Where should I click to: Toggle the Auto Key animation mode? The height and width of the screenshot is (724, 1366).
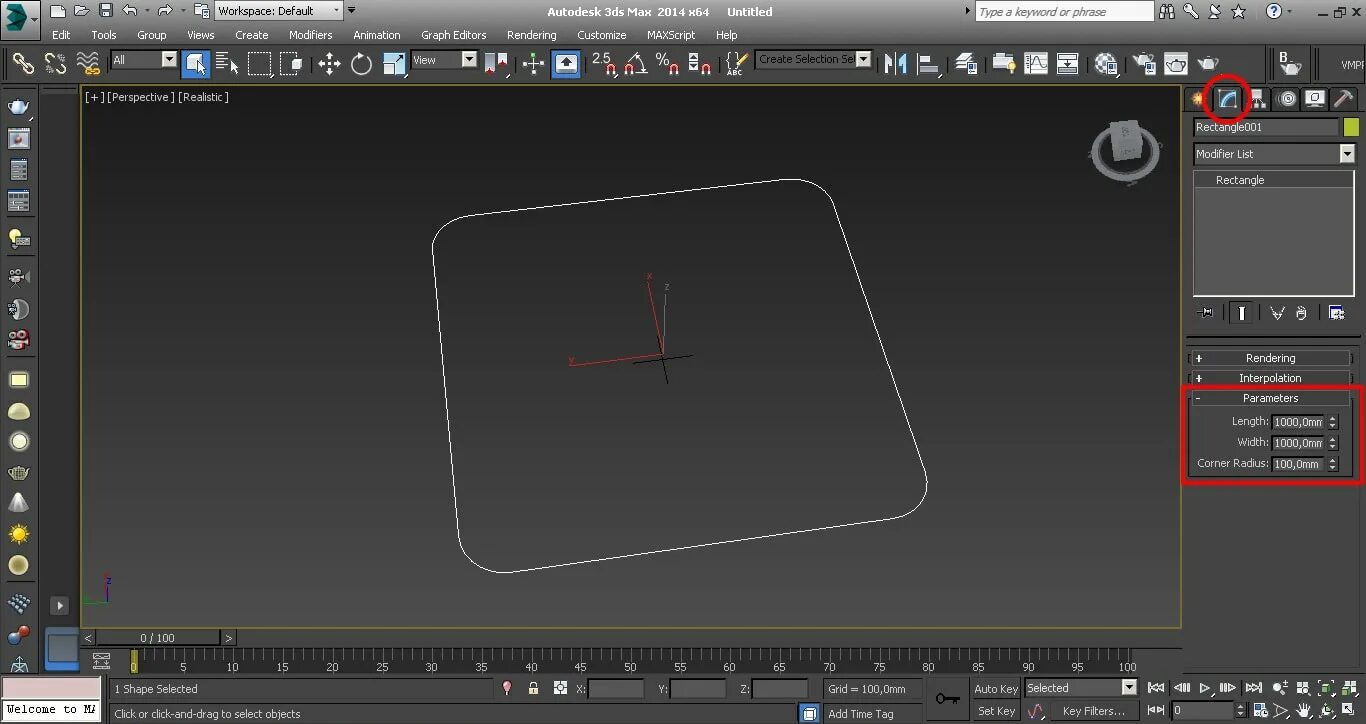pyautogui.click(x=996, y=688)
